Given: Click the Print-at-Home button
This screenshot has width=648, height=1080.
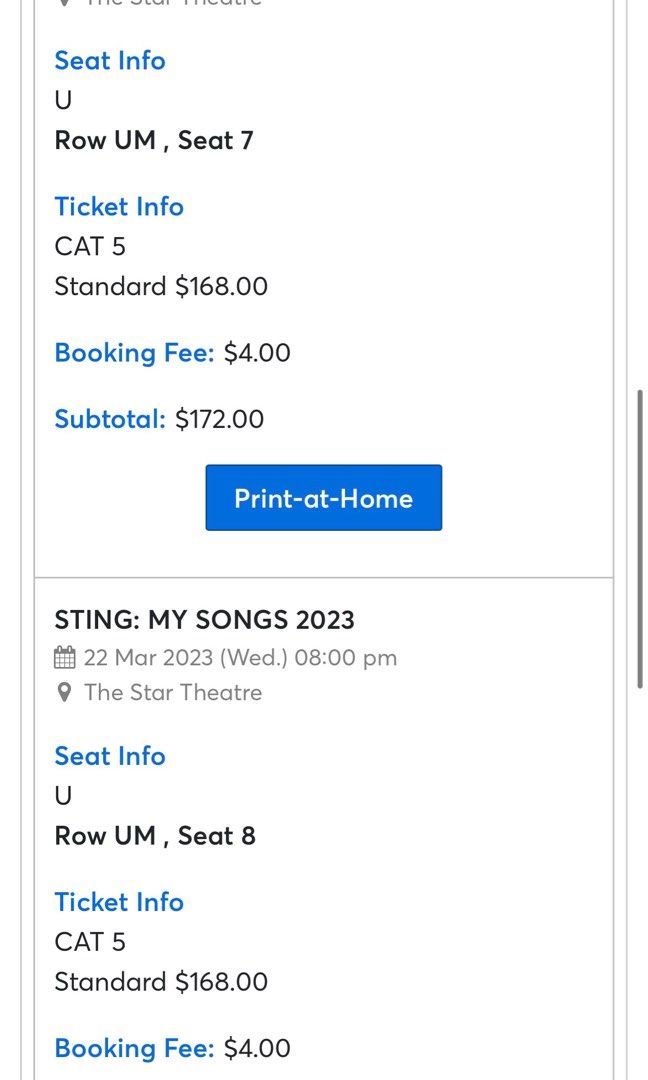Looking at the screenshot, I should [x=323, y=497].
